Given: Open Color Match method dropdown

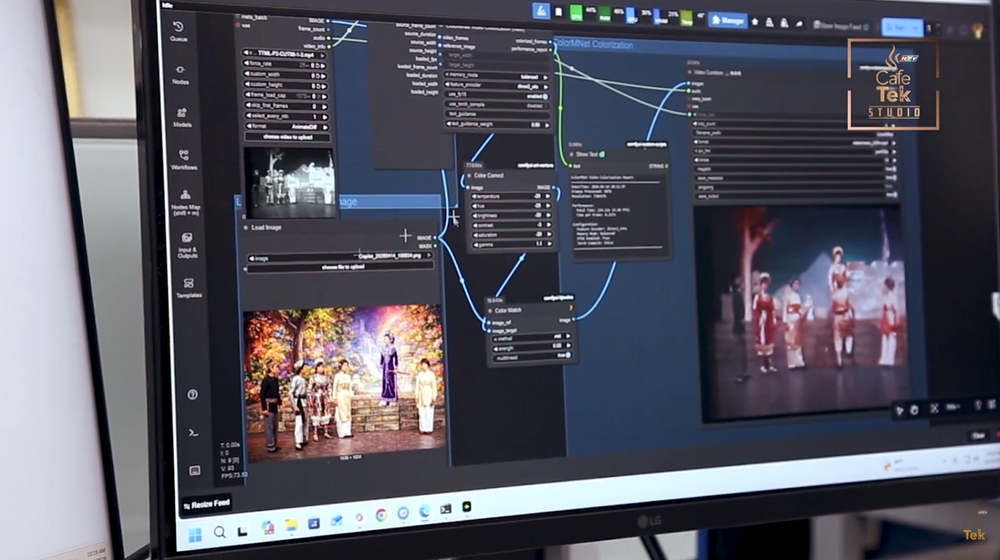Looking at the screenshot, I should click(530, 337).
